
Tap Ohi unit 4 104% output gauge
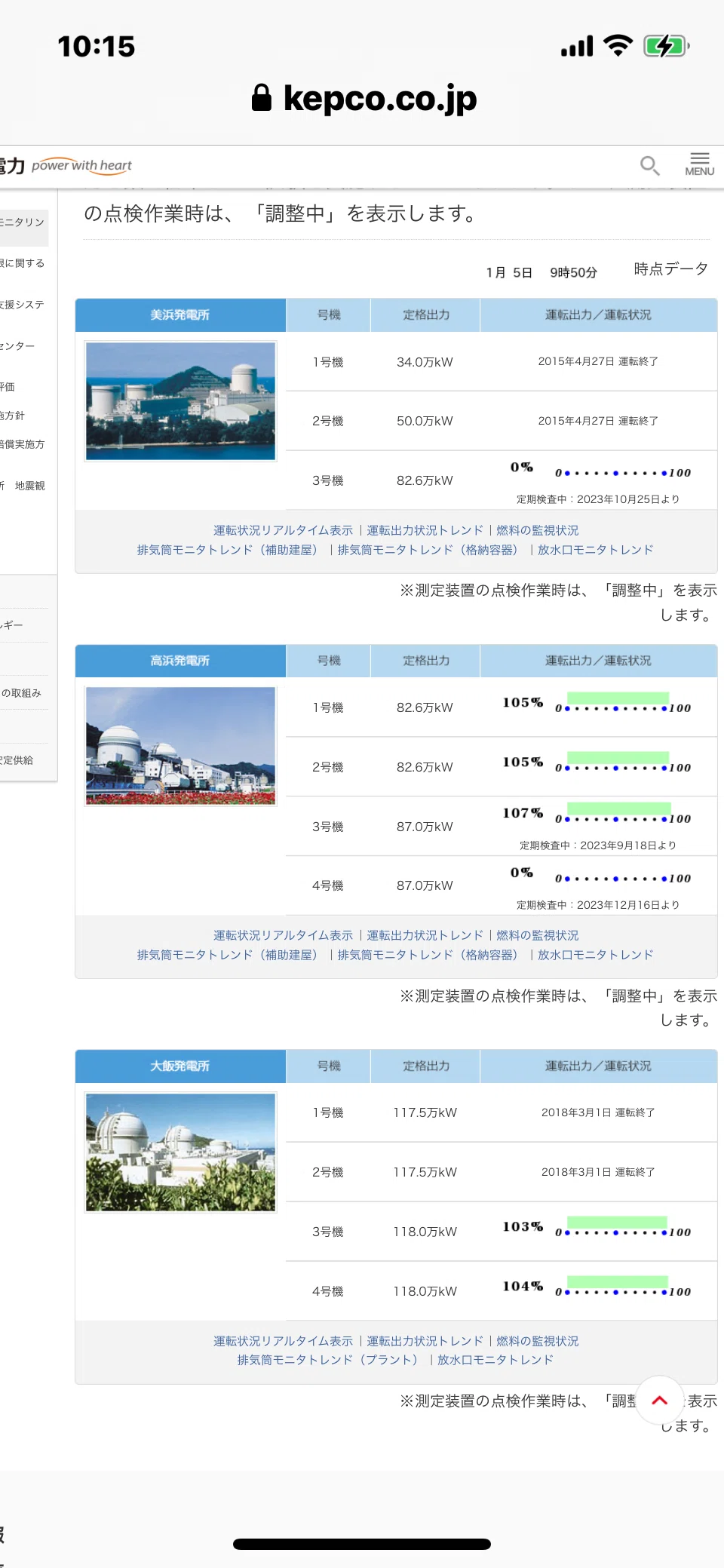pyautogui.click(x=597, y=1287)
